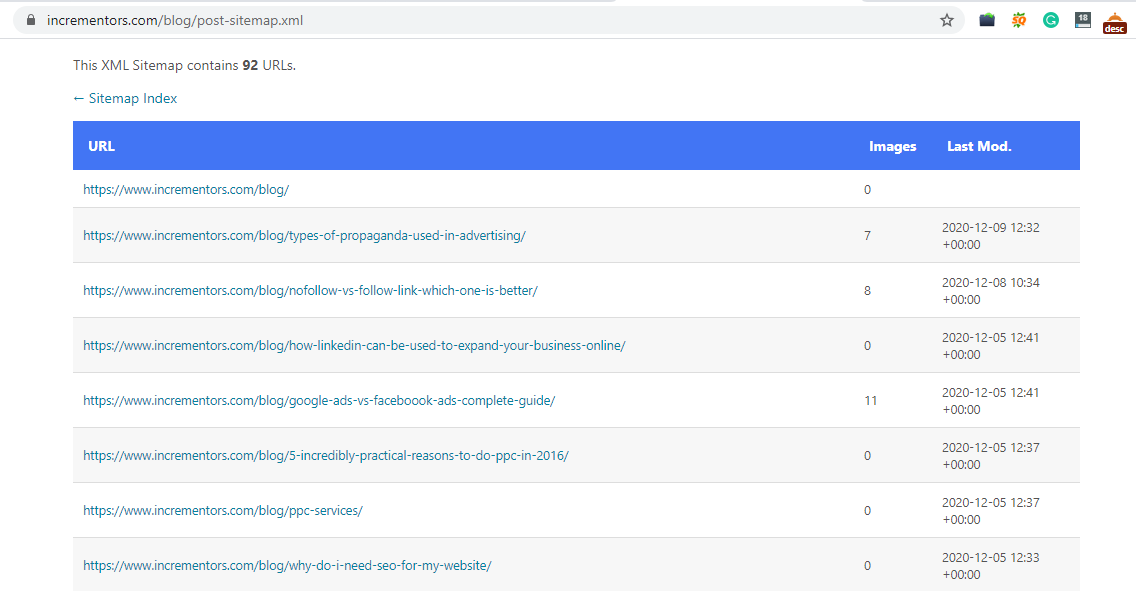The height and width of the screenshot is (591, 1136).
Task: Sort by the Images column header
Action: pos(893,146)
